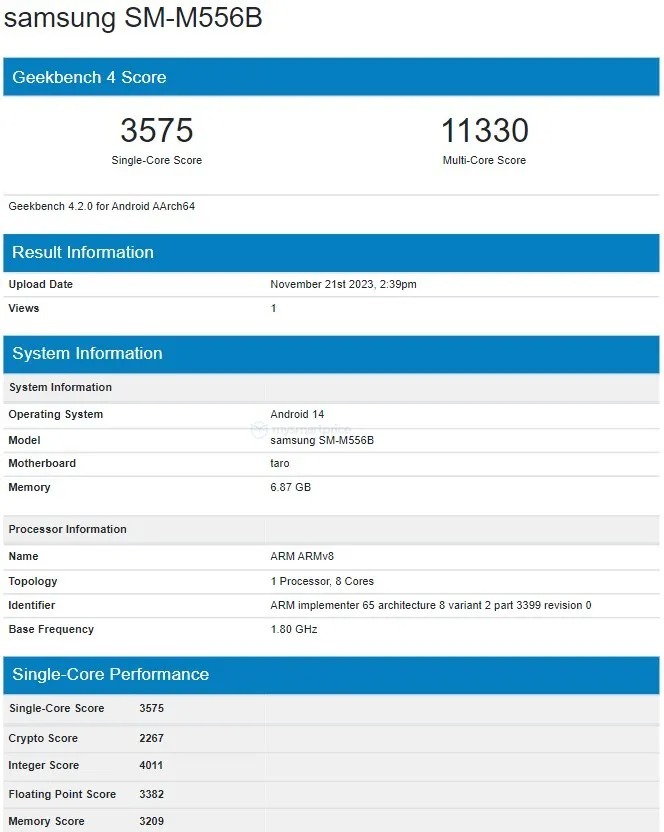This screenshot has width=664, height=832.
Task: Select the ARM ARMv8 processor name
Action: 309,555
